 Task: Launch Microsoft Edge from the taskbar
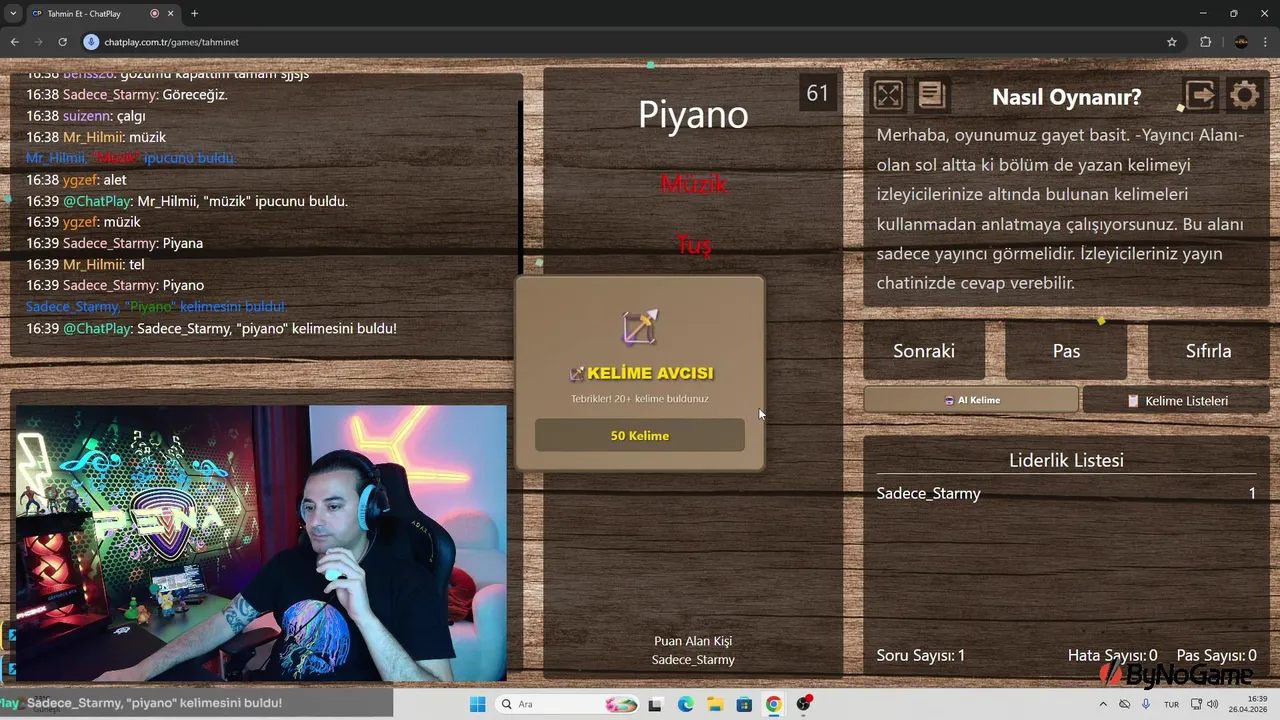[685, 704]
